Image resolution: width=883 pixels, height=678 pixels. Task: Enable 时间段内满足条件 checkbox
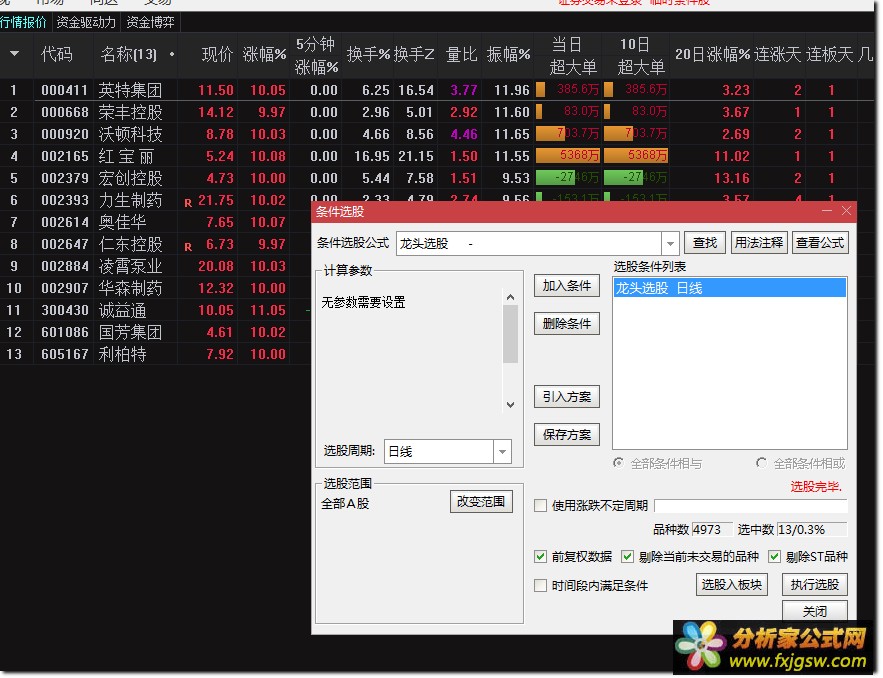[x=540, y=586]
